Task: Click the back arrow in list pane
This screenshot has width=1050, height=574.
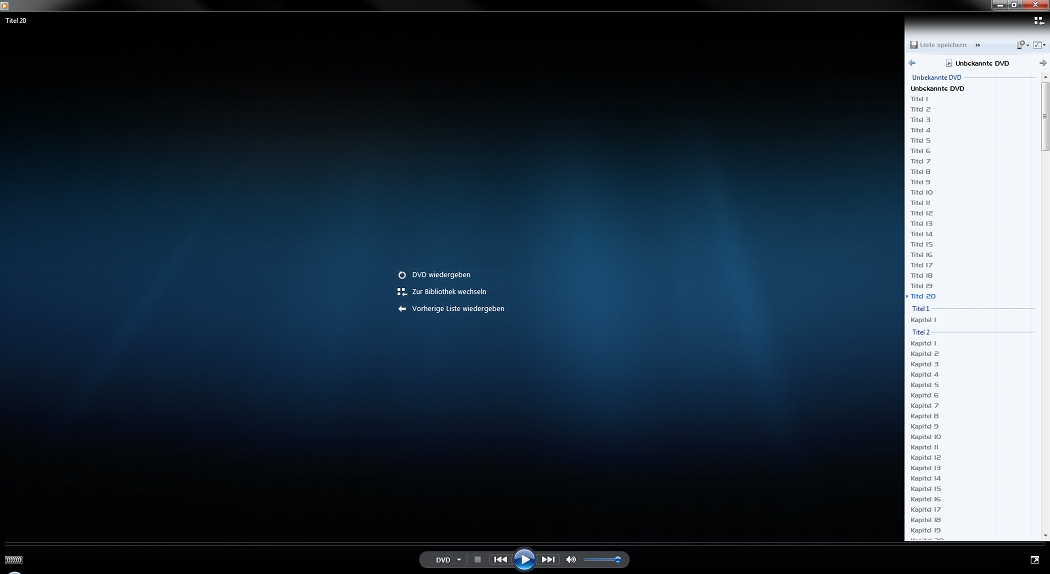Action: click(x=912, y=63)
